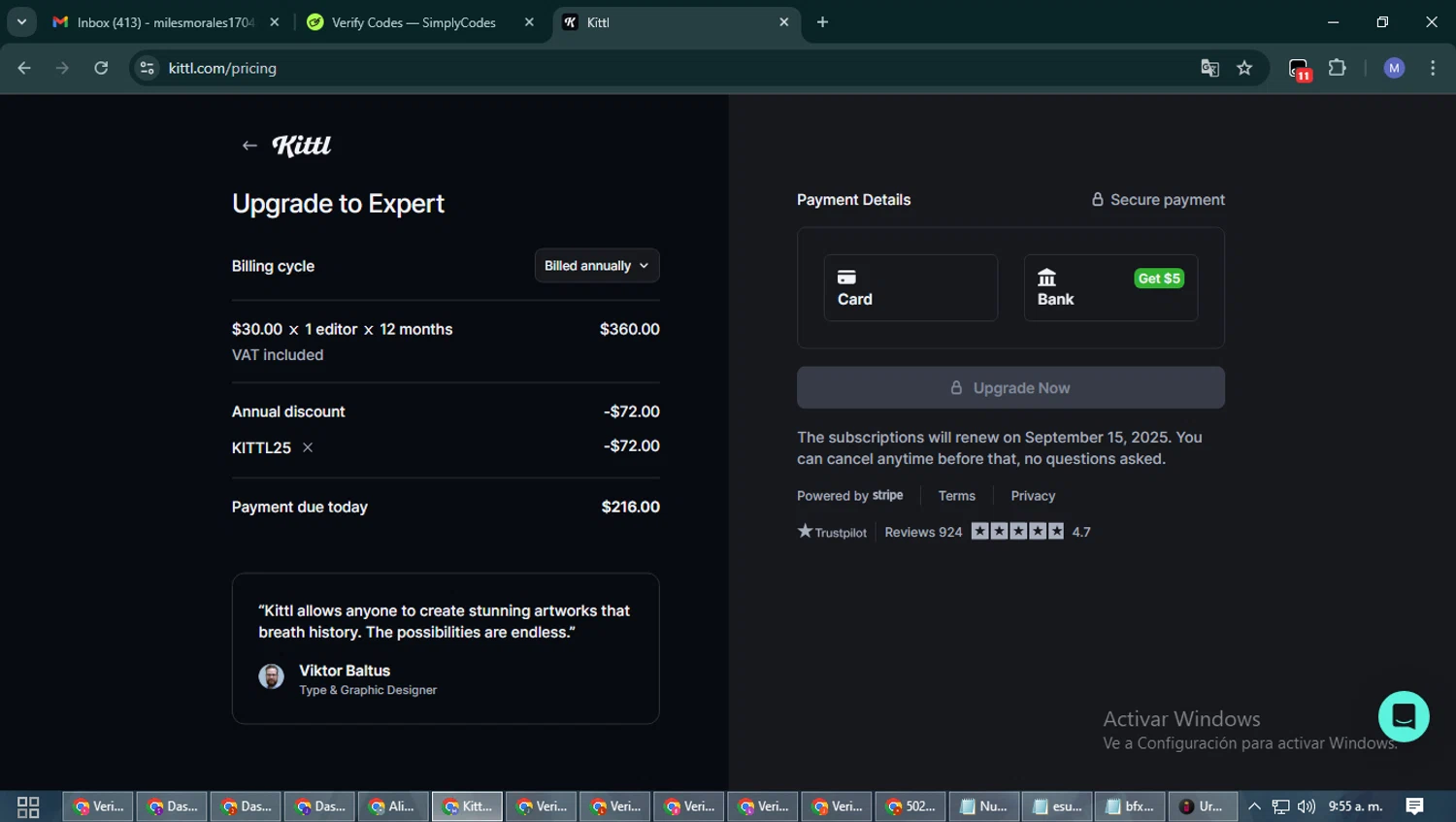Click the Chrome profile avatar
1456x822 pixels.
(1394, 68)
